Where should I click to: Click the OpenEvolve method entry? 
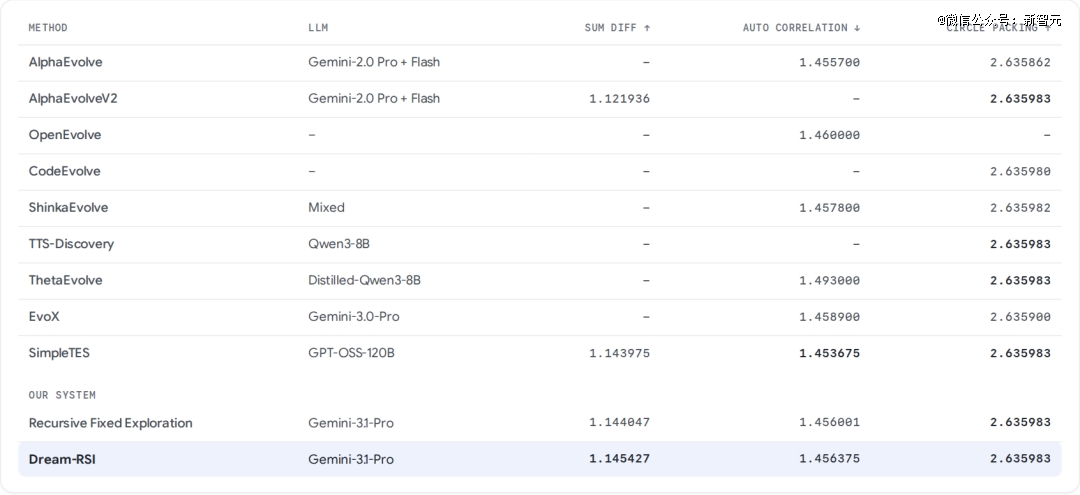coord(65,135)
